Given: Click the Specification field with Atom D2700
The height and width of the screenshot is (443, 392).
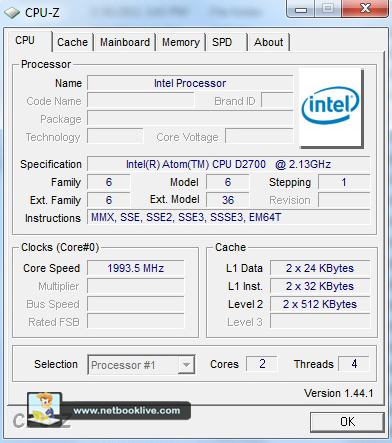Looking at the screenshot, I should tap(229, 164).
